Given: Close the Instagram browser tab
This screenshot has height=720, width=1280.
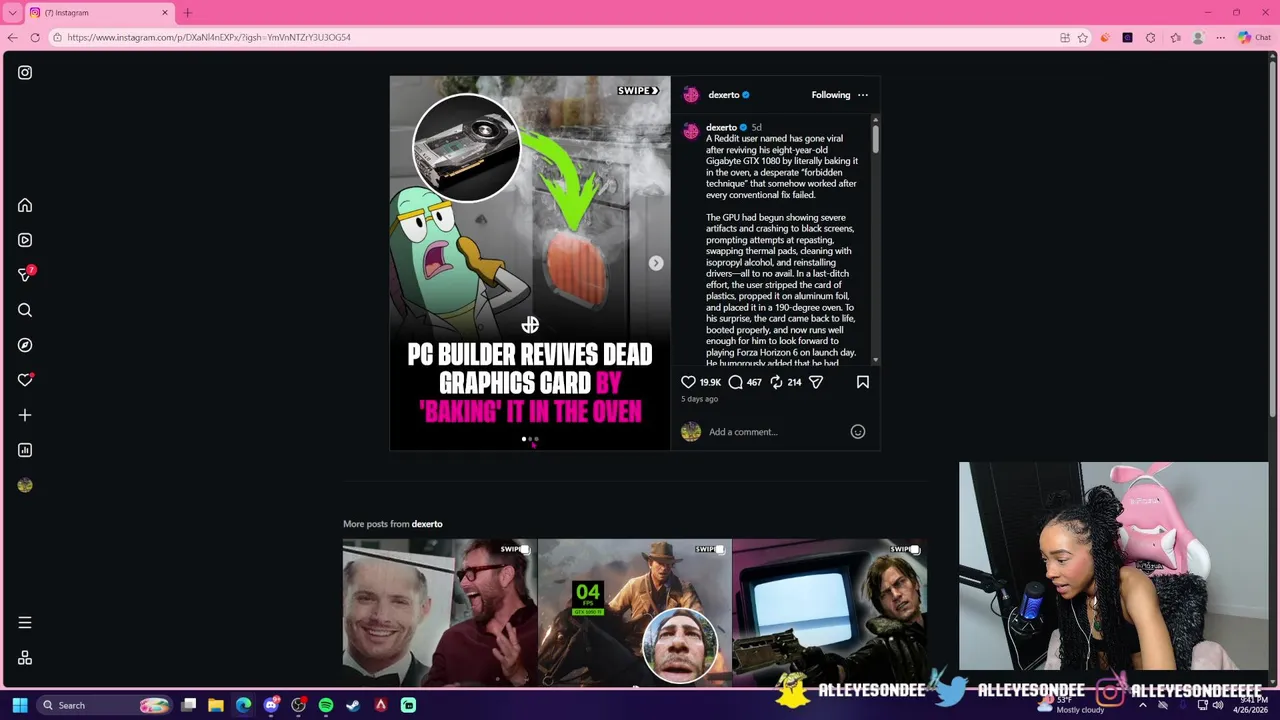Looking at the screenshot, I should [x=165, y=13].
